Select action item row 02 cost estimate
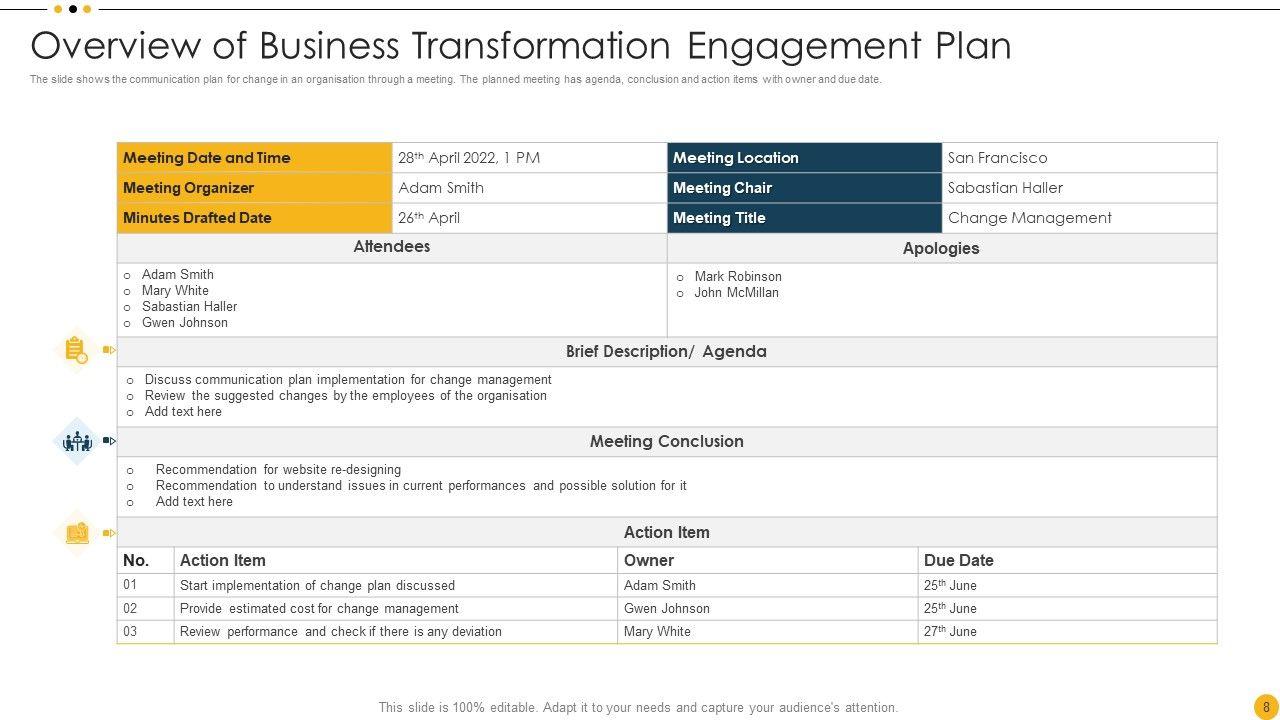The width and height of the screenshot is (1280, 720). pyautogui.click(x=319, y=608)
